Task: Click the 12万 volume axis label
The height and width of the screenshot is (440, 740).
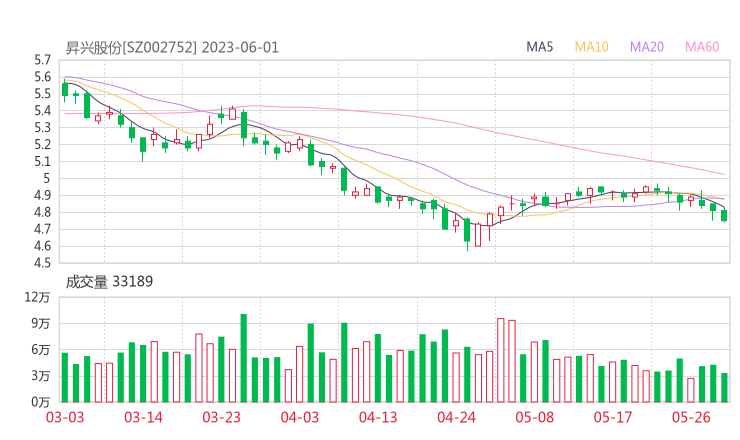Action: tap(37, 297)
